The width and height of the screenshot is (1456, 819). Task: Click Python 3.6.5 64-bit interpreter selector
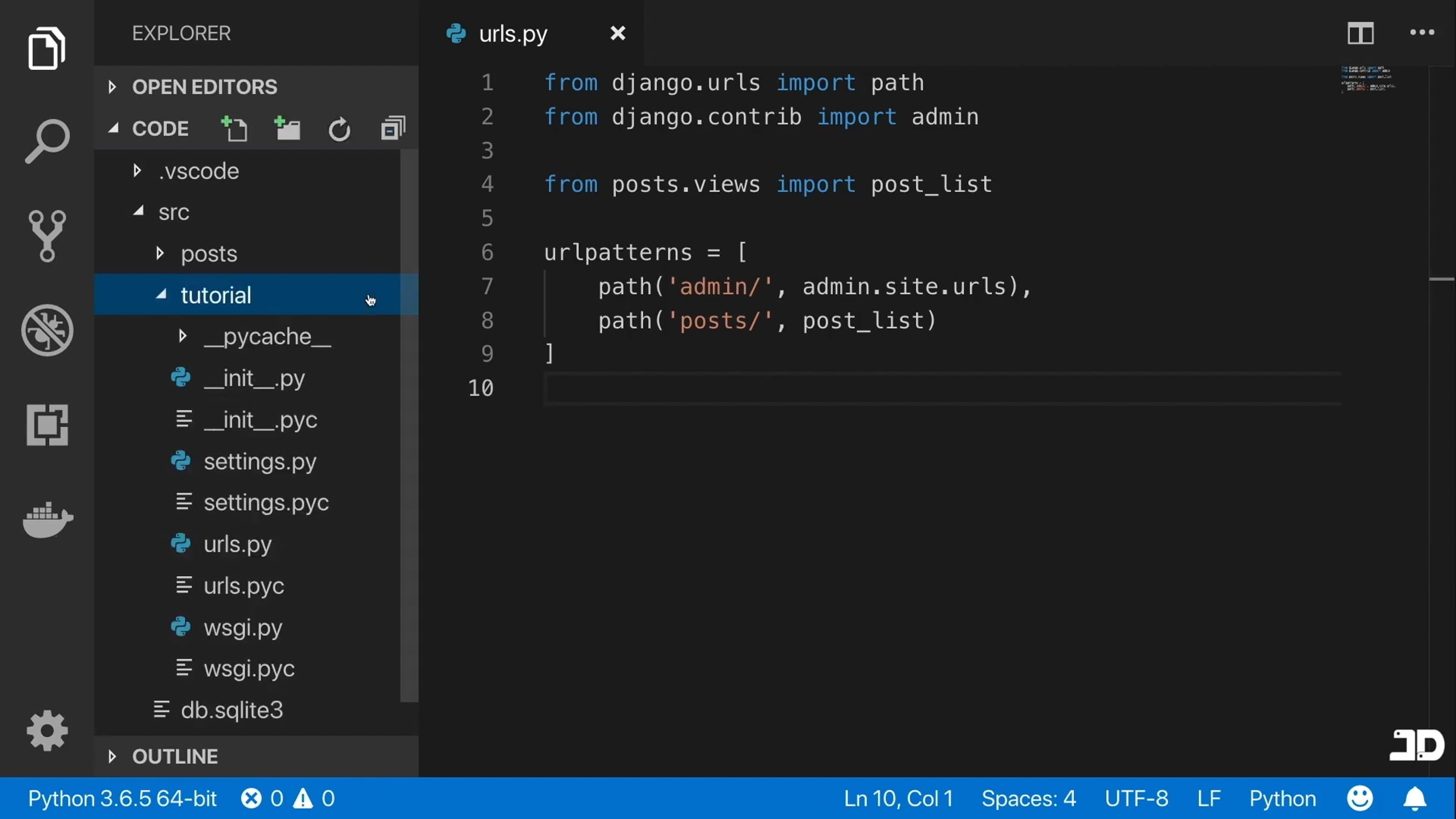coord(122,798)
